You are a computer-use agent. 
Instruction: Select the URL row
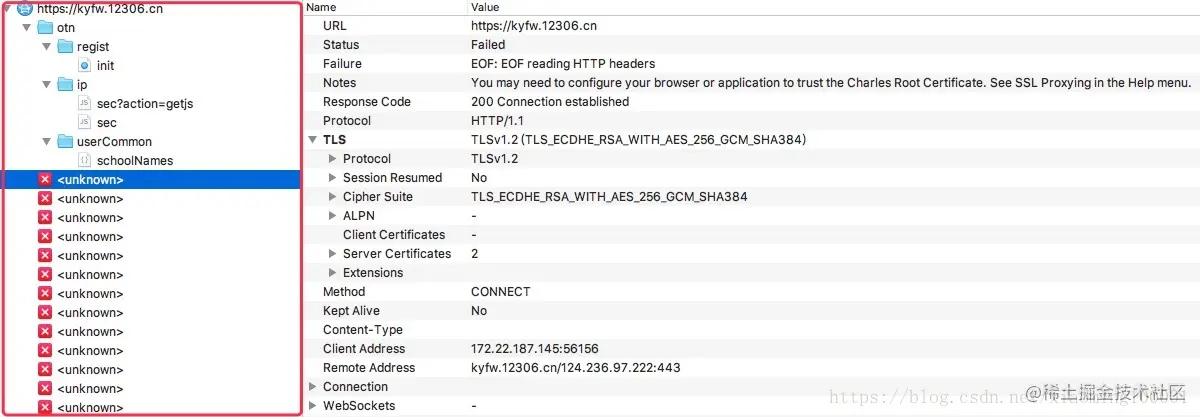(752, 26)
